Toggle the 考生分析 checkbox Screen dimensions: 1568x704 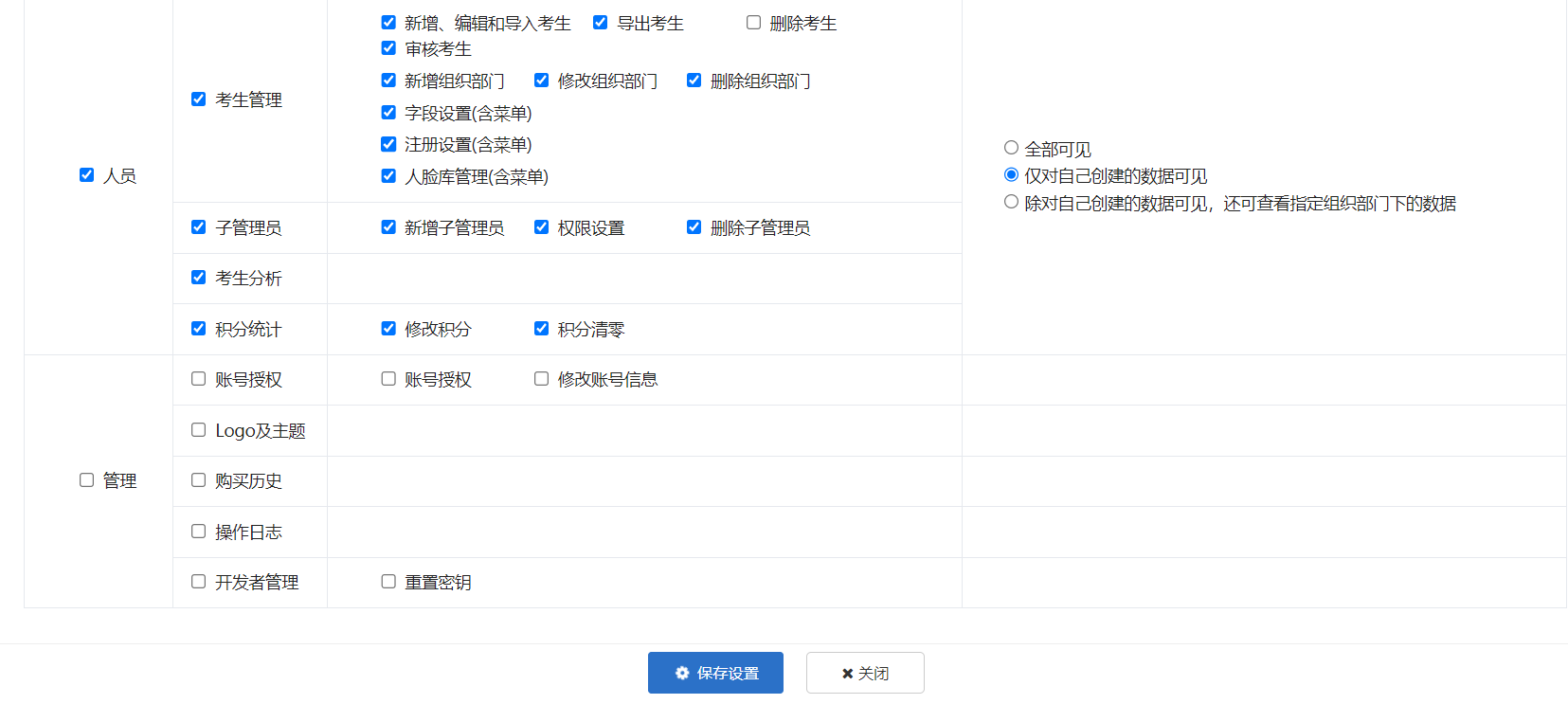click(x=198, y=278)
